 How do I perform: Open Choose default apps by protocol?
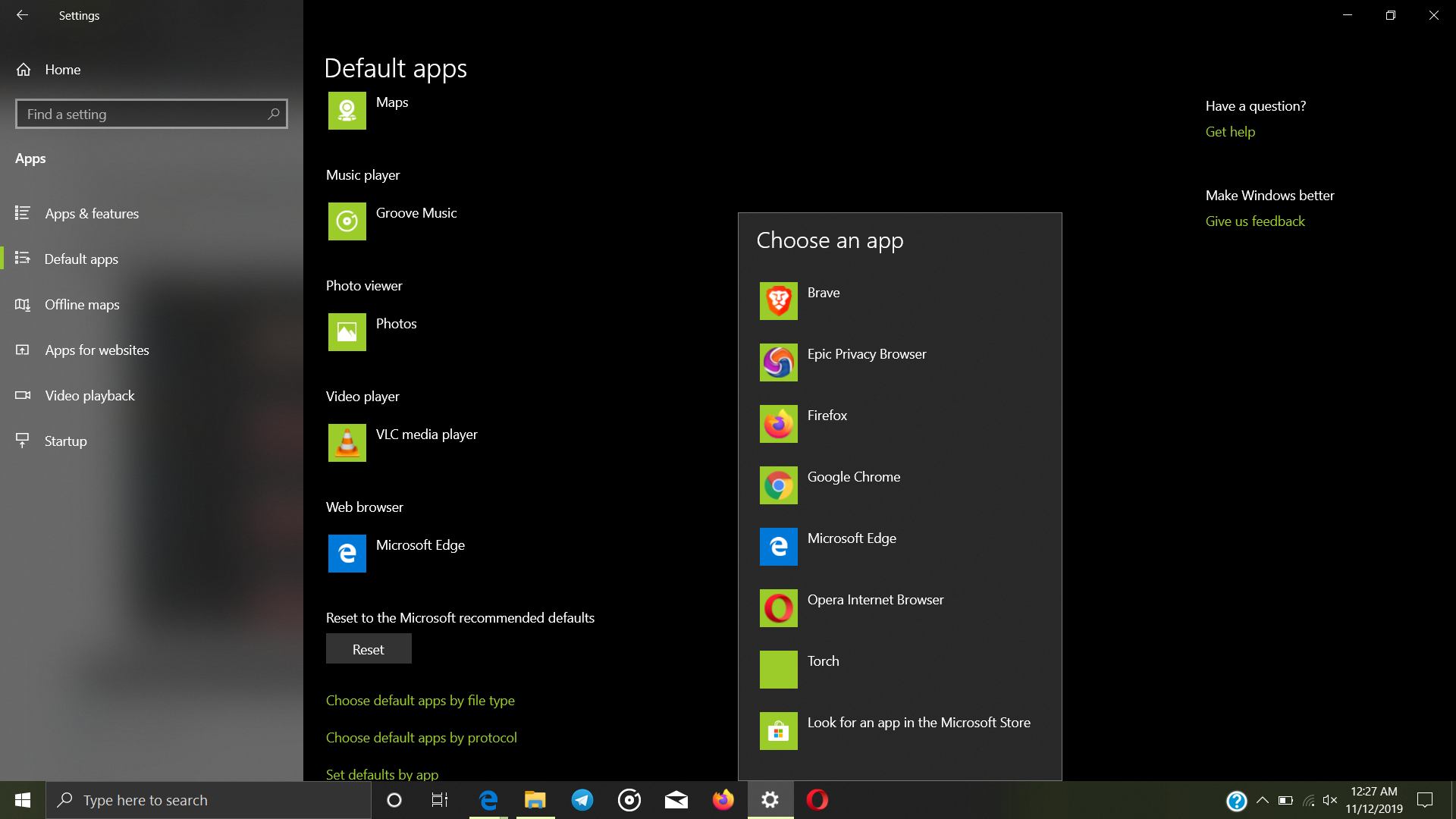coord(422,738)
